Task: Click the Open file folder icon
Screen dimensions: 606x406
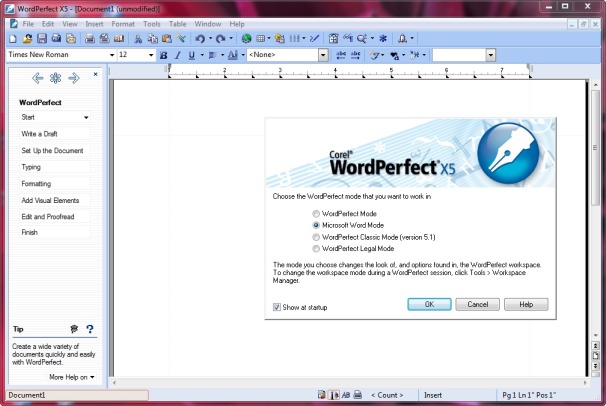Action: (27, 39)
